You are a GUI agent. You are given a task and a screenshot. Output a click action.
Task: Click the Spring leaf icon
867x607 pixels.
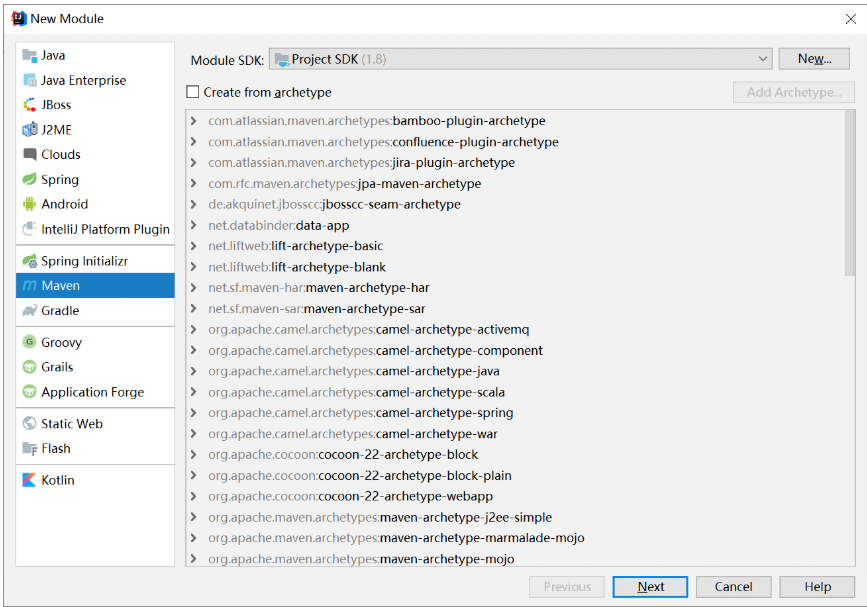coord(29,179)
